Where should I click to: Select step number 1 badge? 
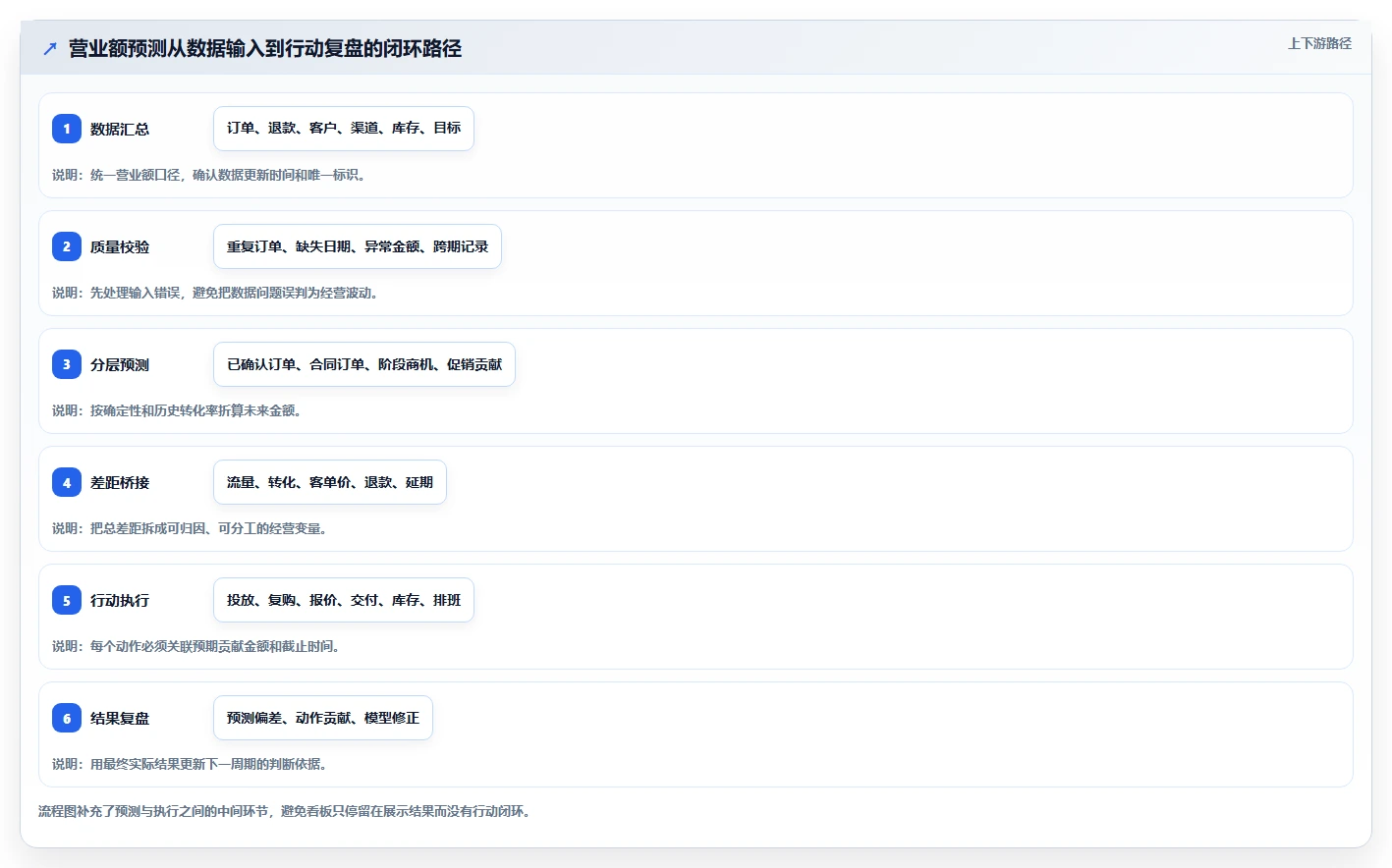pyautogui.click(x=67, y=129)
